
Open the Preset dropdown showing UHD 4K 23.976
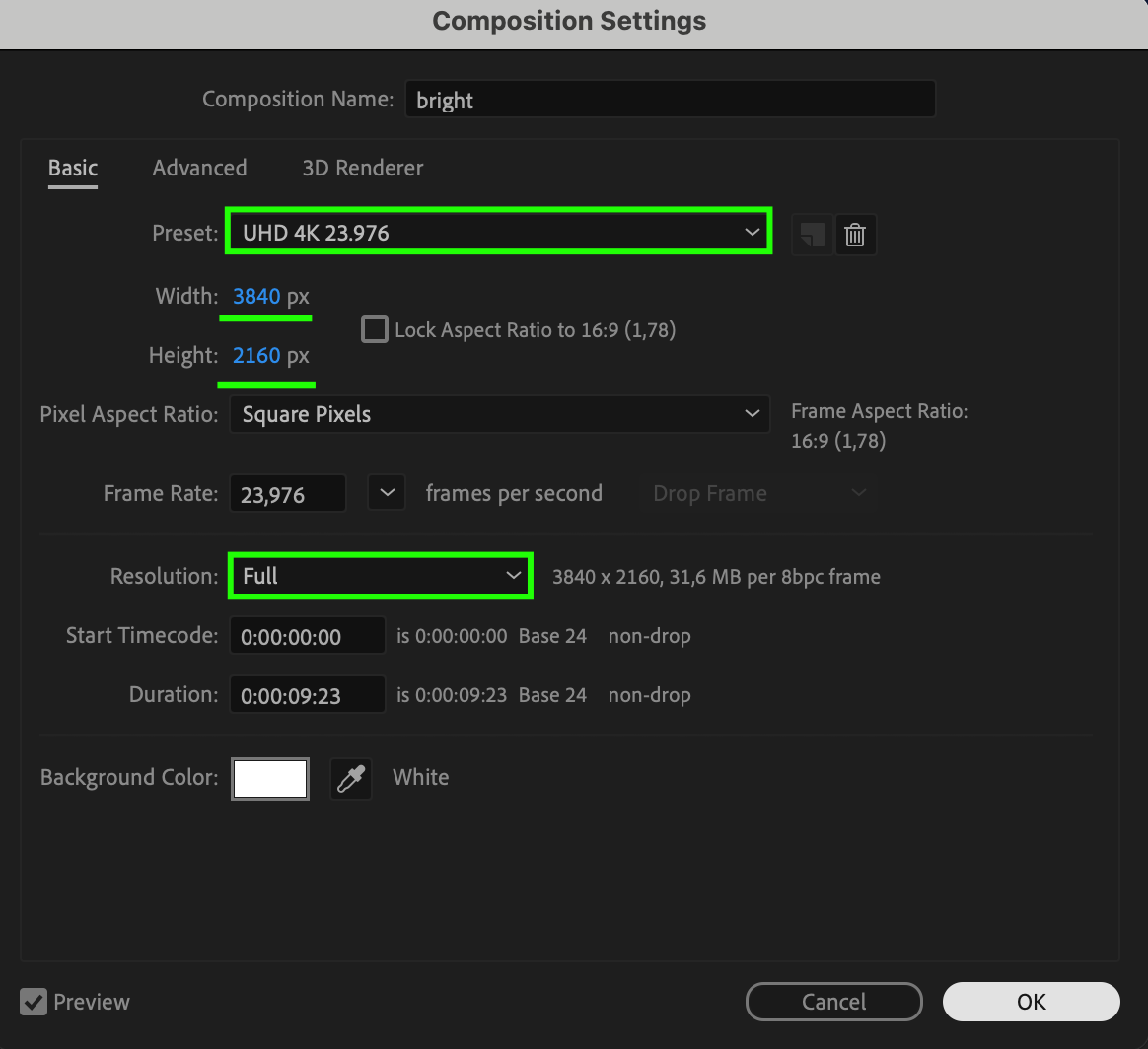point(499,233)
